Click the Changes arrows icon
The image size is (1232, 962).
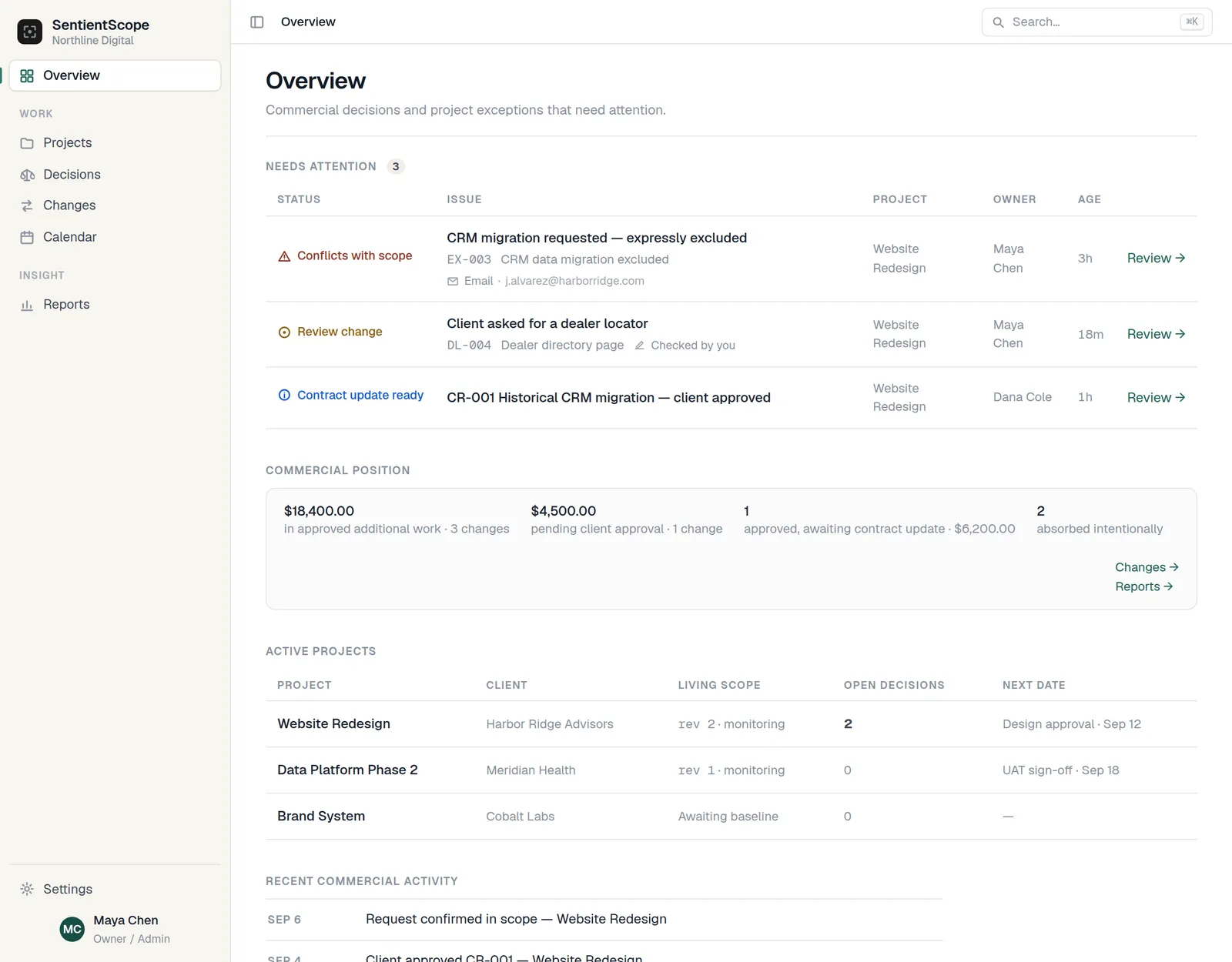pos(27,205)
